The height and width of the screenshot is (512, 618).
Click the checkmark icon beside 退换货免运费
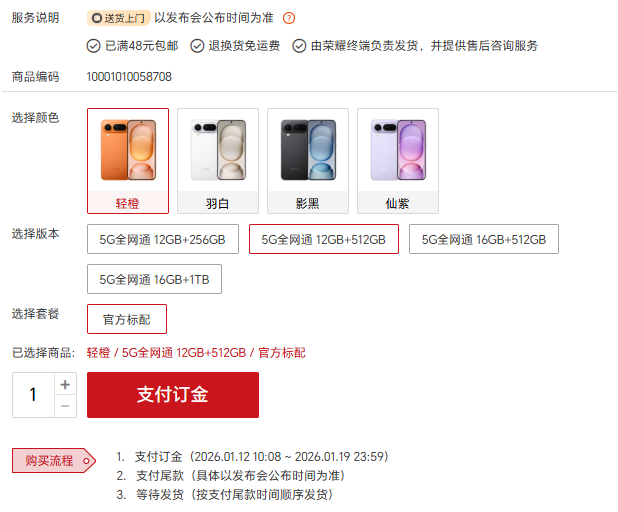point(197,46)
